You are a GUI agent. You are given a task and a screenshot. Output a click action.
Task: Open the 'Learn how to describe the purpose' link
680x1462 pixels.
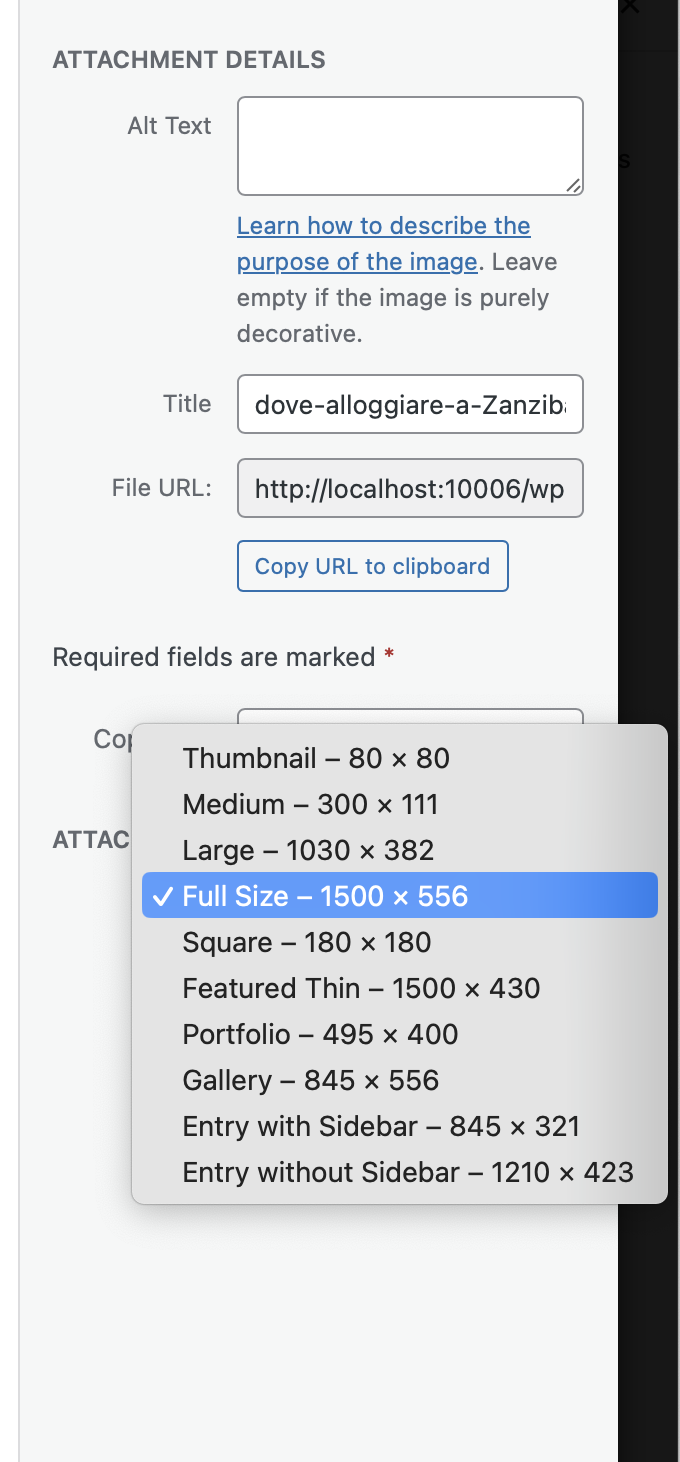click(x=383, y=226)
